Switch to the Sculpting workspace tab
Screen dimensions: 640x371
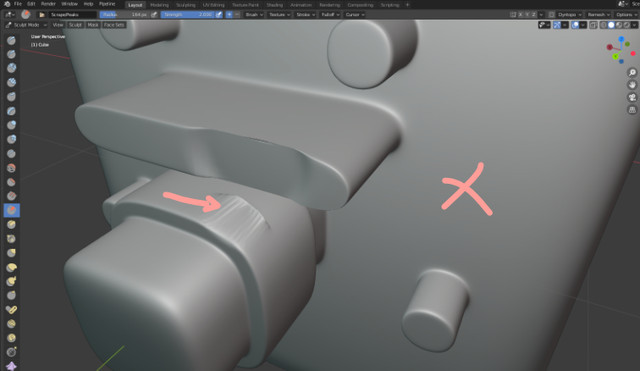pyautogui.click(x=186, y=5)
